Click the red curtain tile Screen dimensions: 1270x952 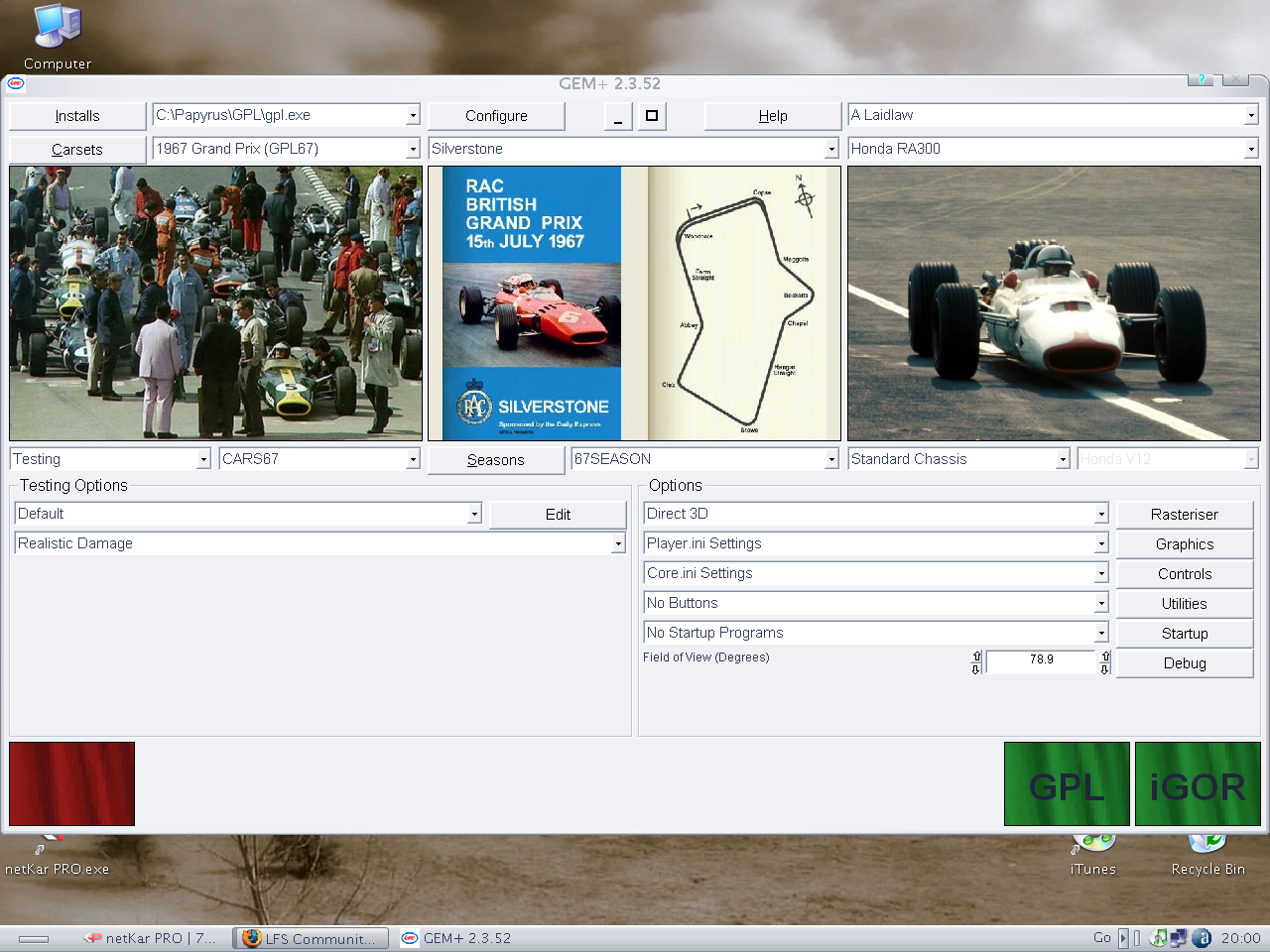coord(71,783)
